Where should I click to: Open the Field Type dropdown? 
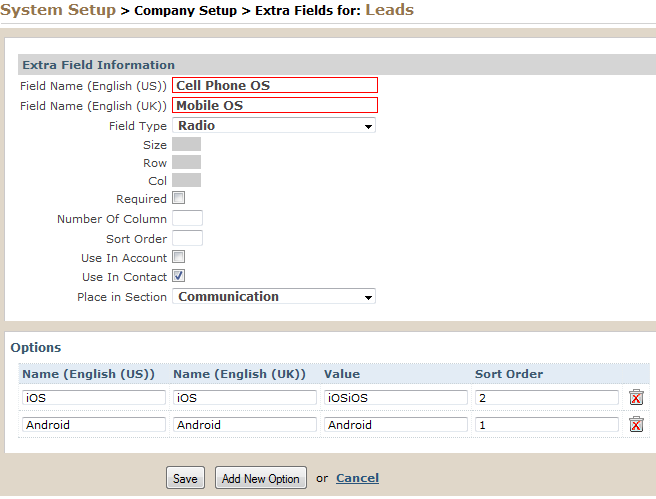coord(274,125)
